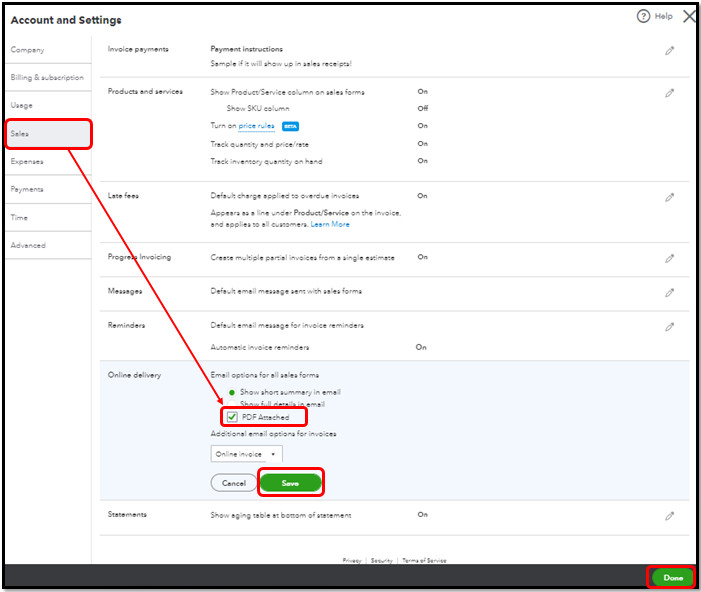Follow the price rules link
701x592 pixels.
257,126
